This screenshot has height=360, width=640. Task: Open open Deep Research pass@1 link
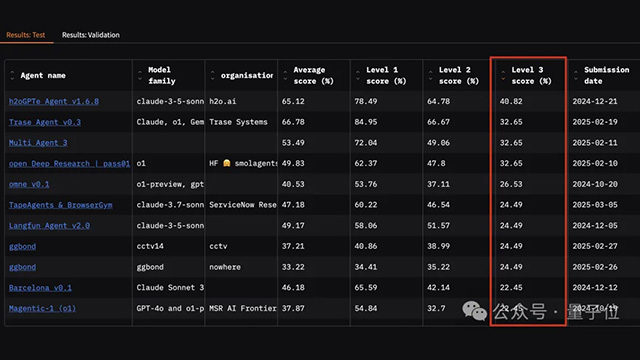click(69, 164)
